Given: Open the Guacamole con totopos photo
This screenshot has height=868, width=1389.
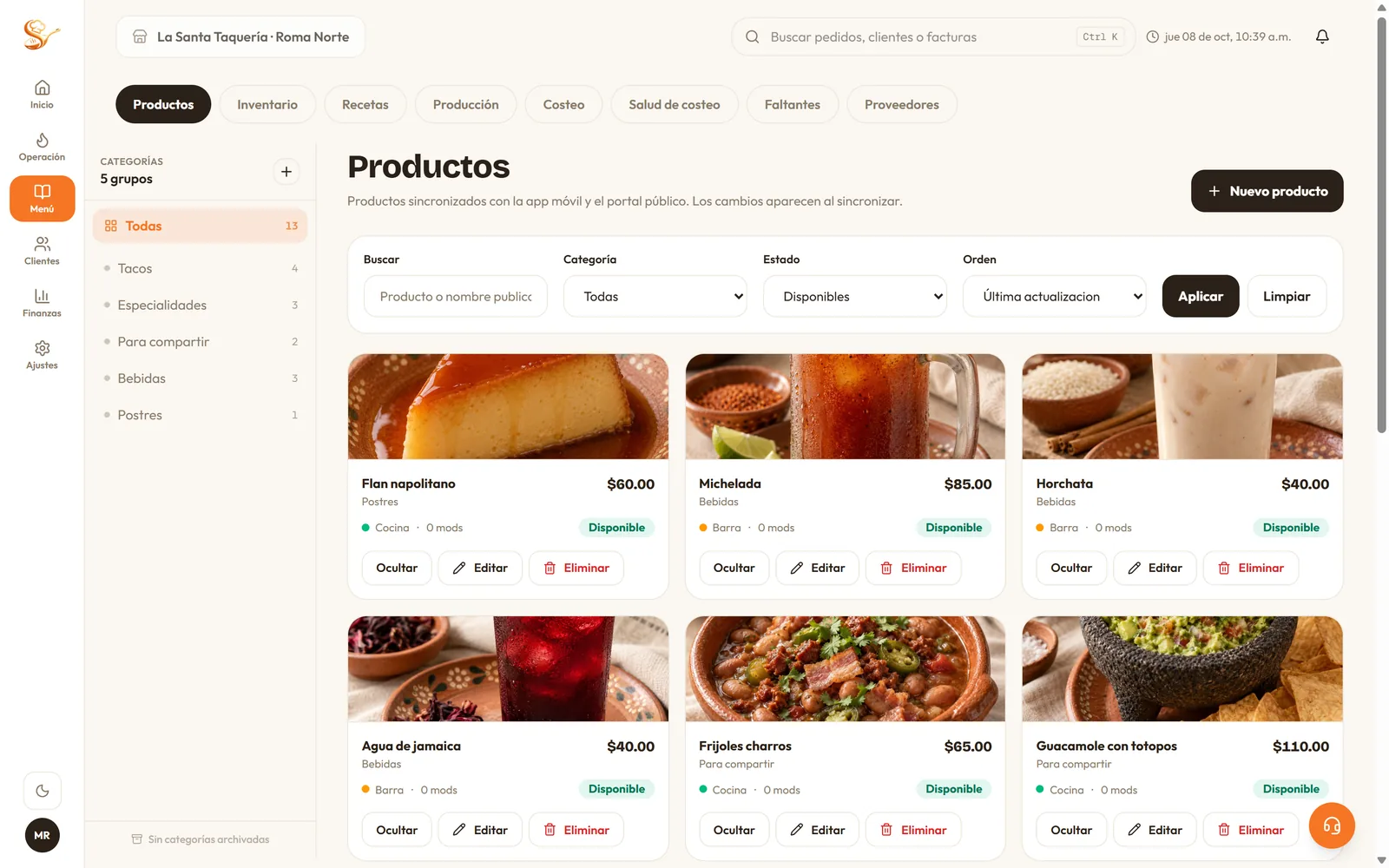Looking at the screenshot, I should 1182,668.
